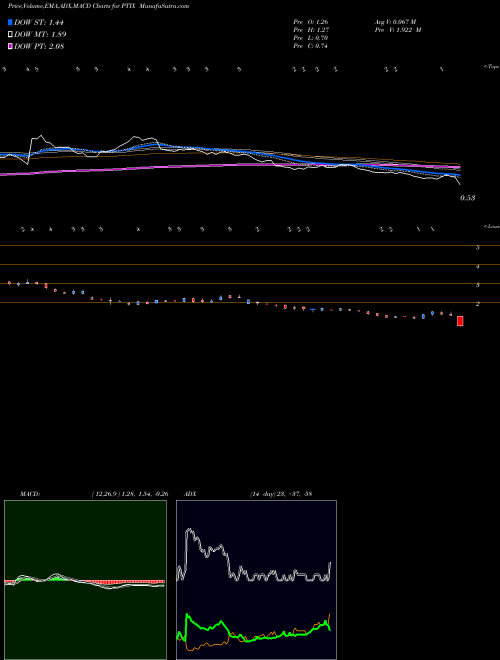Click the white DOW MT legend swatch

10,34
